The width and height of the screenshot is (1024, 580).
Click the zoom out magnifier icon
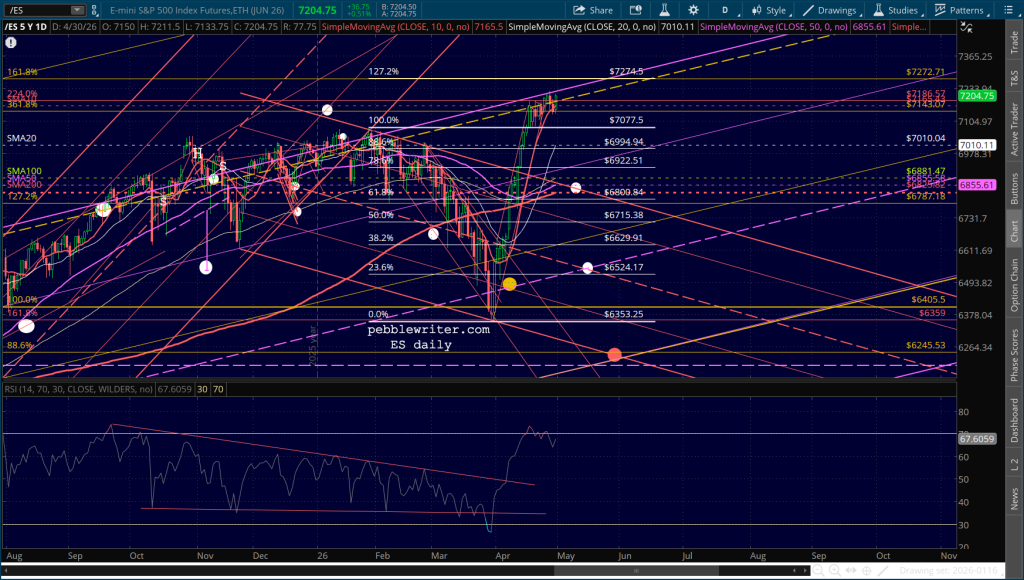tap(818, 571)
